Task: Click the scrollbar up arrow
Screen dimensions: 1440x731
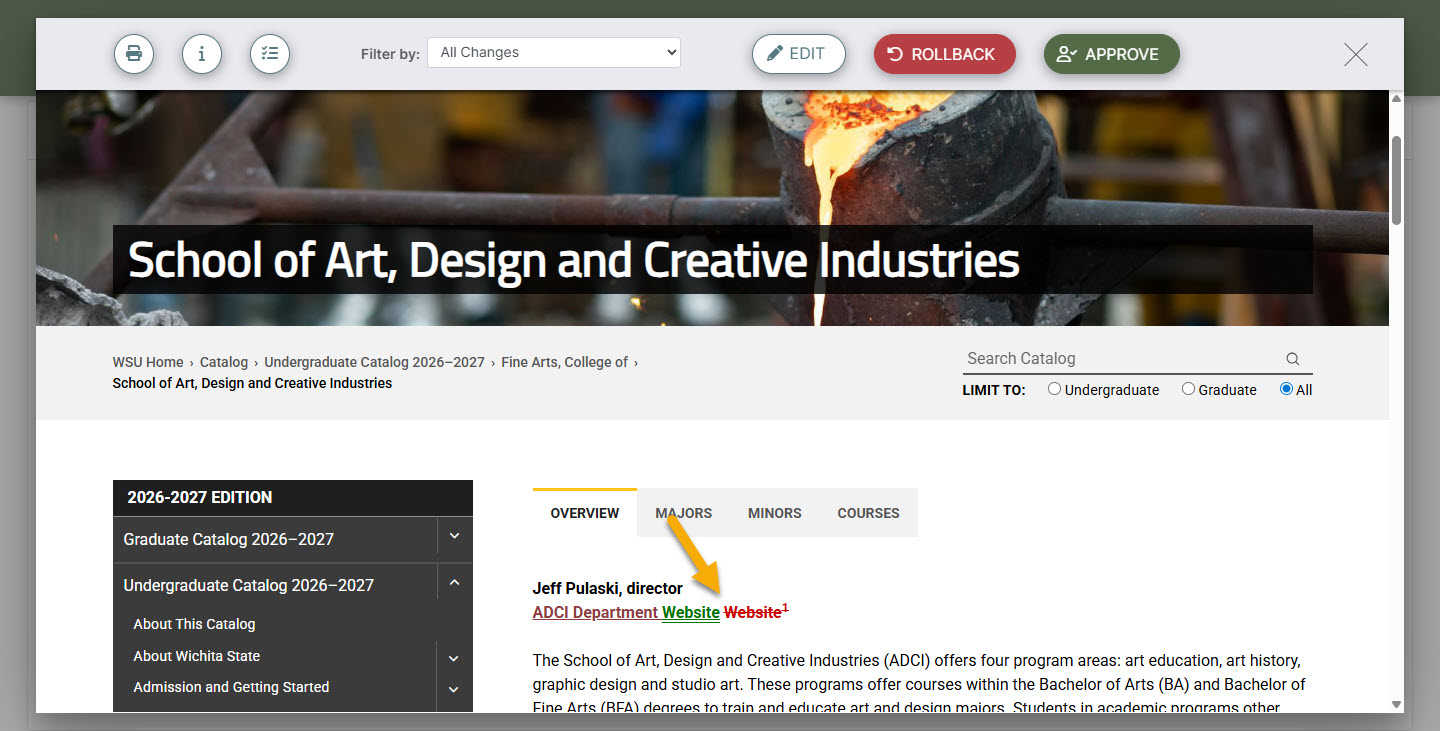Action: tap(1396, 98)
